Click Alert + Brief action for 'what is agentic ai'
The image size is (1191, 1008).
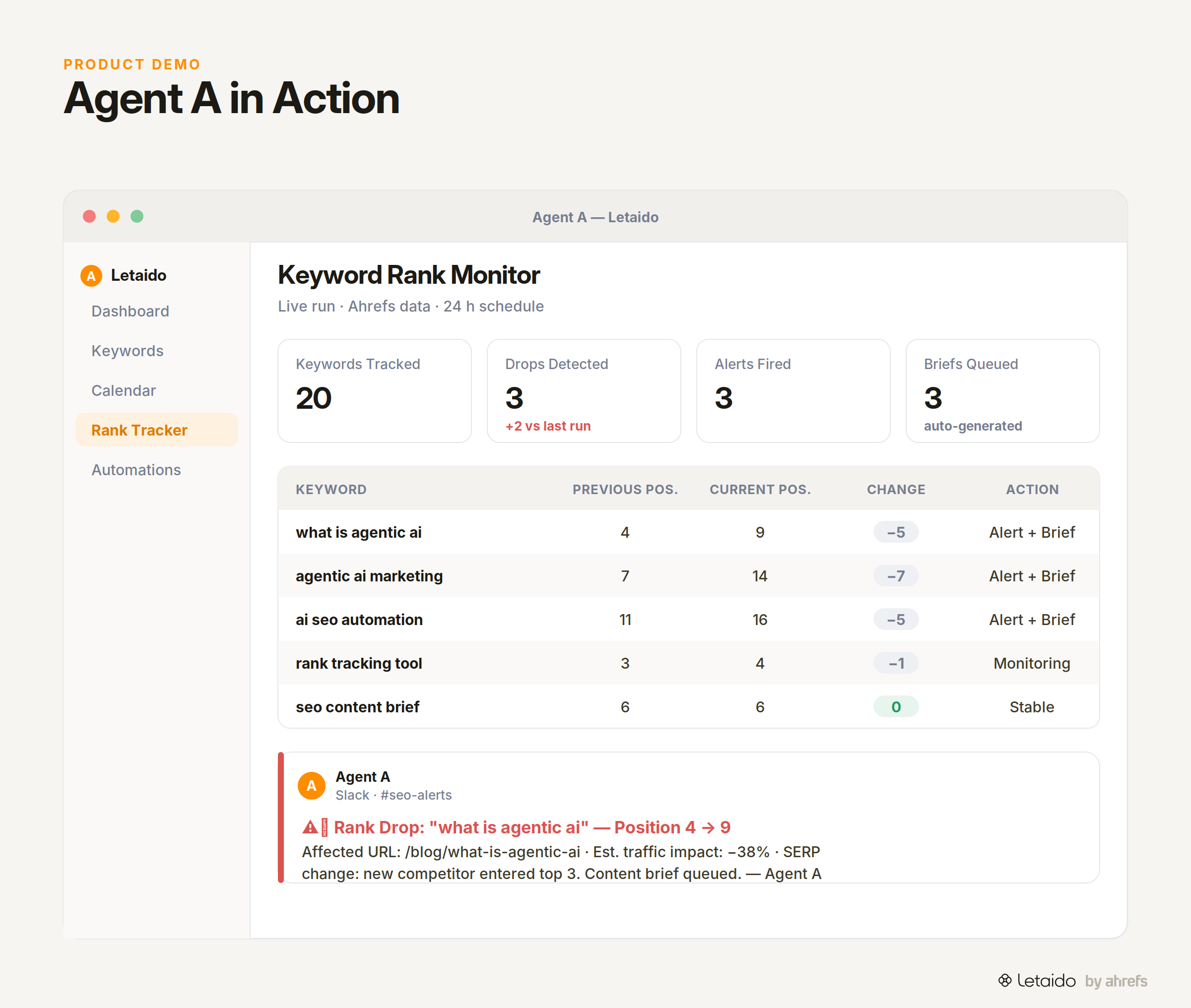[x=1032, y=532]
